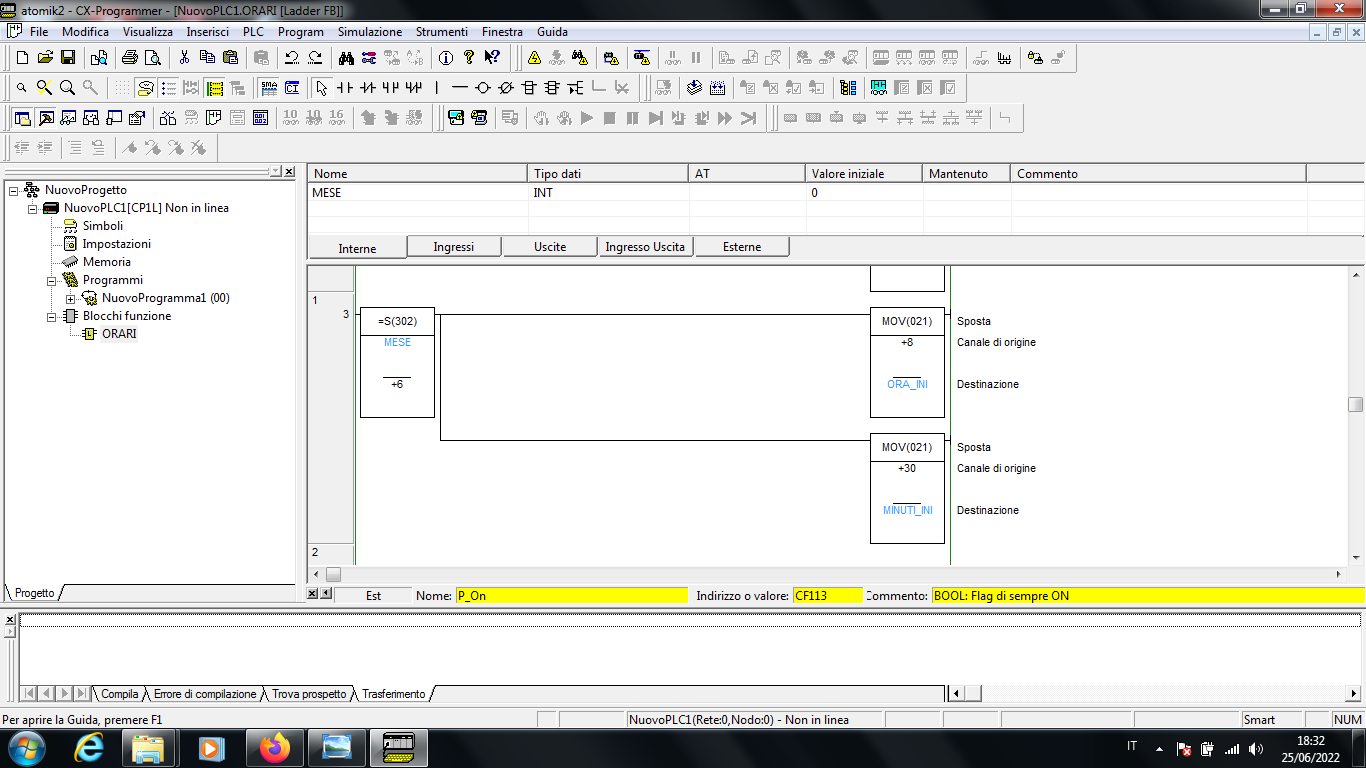
Task: Select the Simboli item in project tree
Action: coord(102,226)
